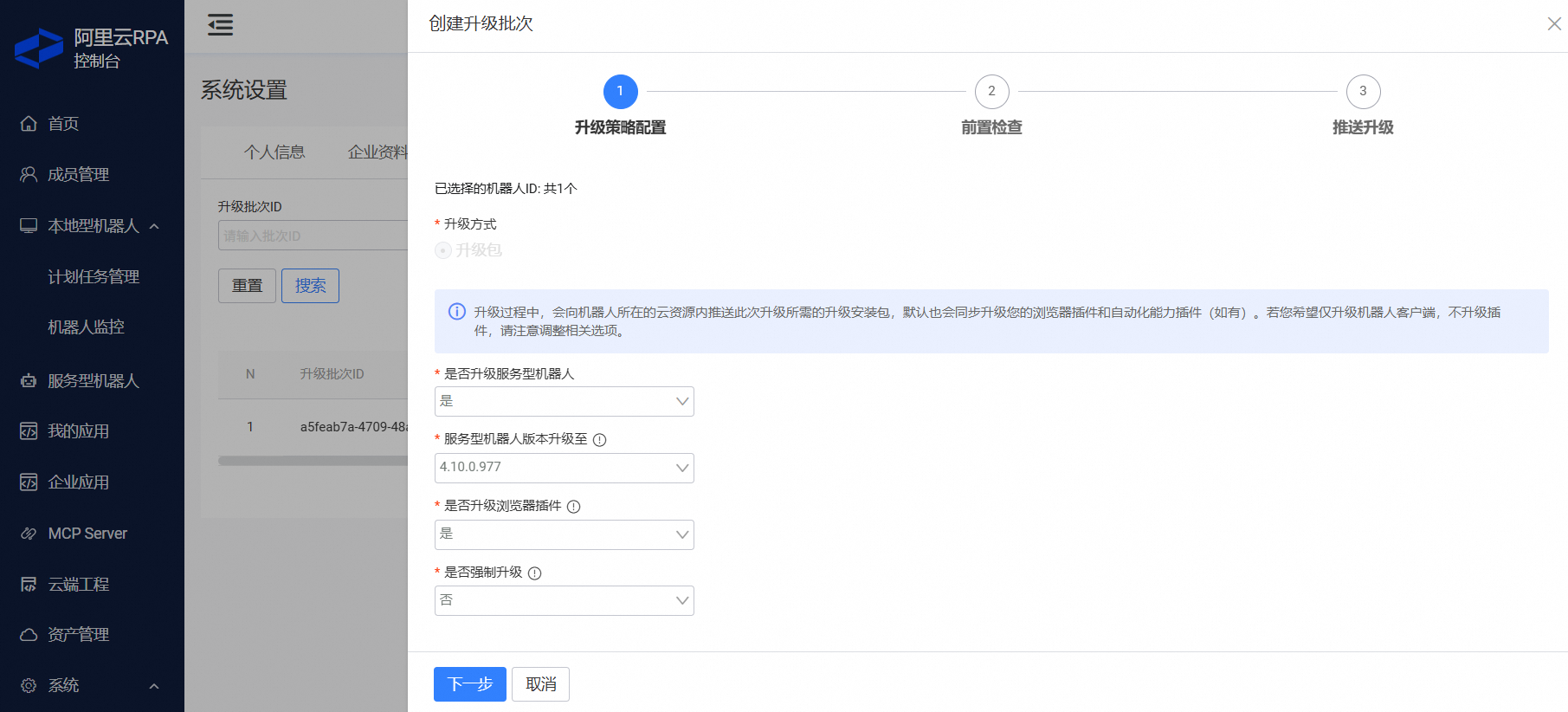Switch to the 个人信息 tab
The height and width of the screenshot is (712, 1568).
click(274, 152)
